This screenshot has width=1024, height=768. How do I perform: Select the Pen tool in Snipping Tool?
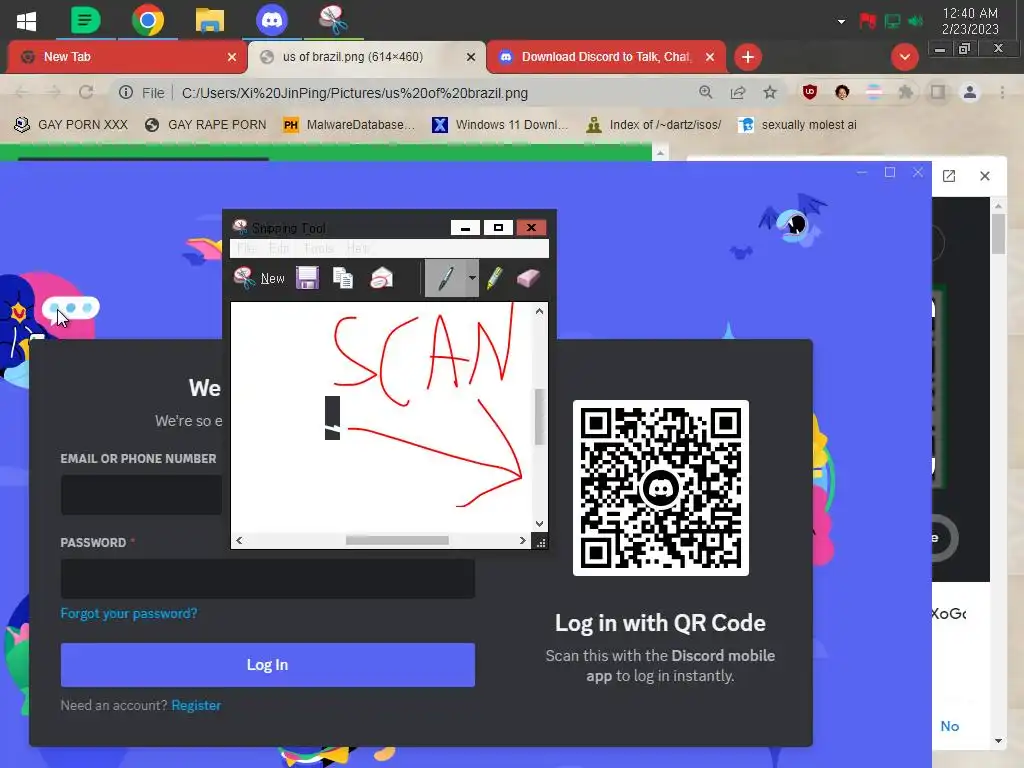(x=445, y=278)
